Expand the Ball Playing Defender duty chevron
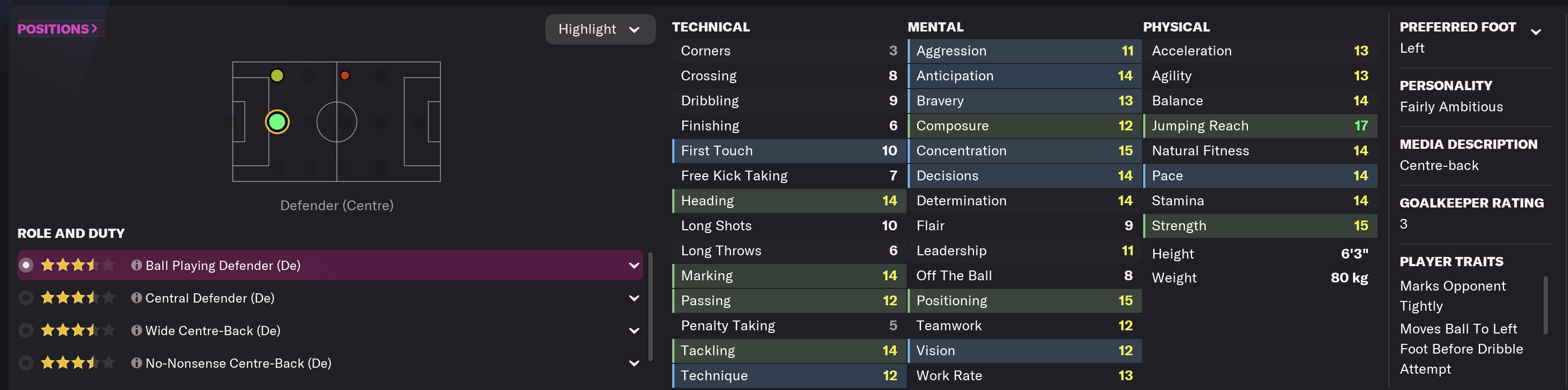 [x=634, y=266]
